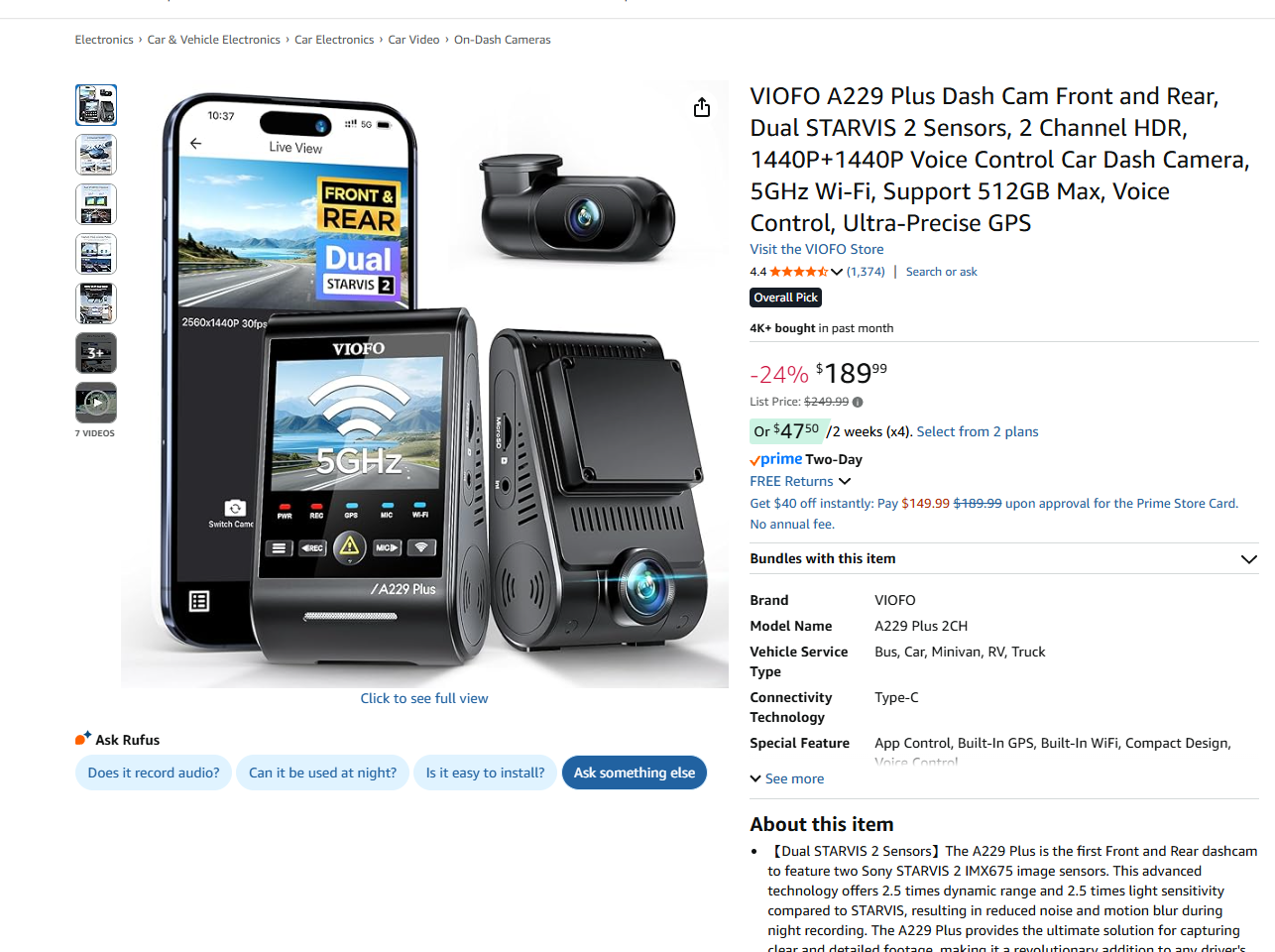Go to On-Dash Cameras breadcrumb

(503, 40)
